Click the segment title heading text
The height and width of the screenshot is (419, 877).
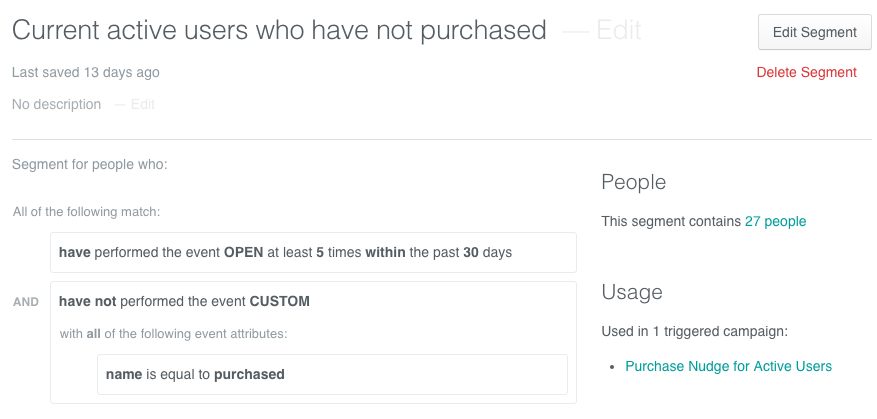coord(279,30)
